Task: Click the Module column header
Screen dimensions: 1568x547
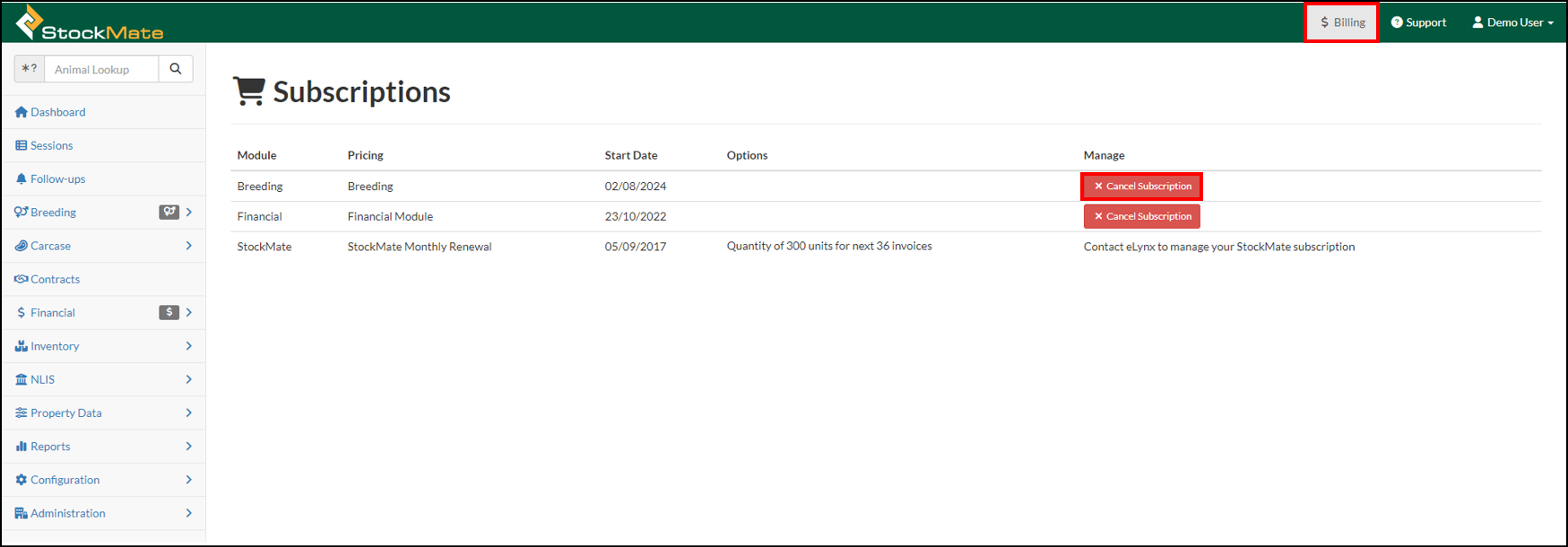Action: pos(256,155)
